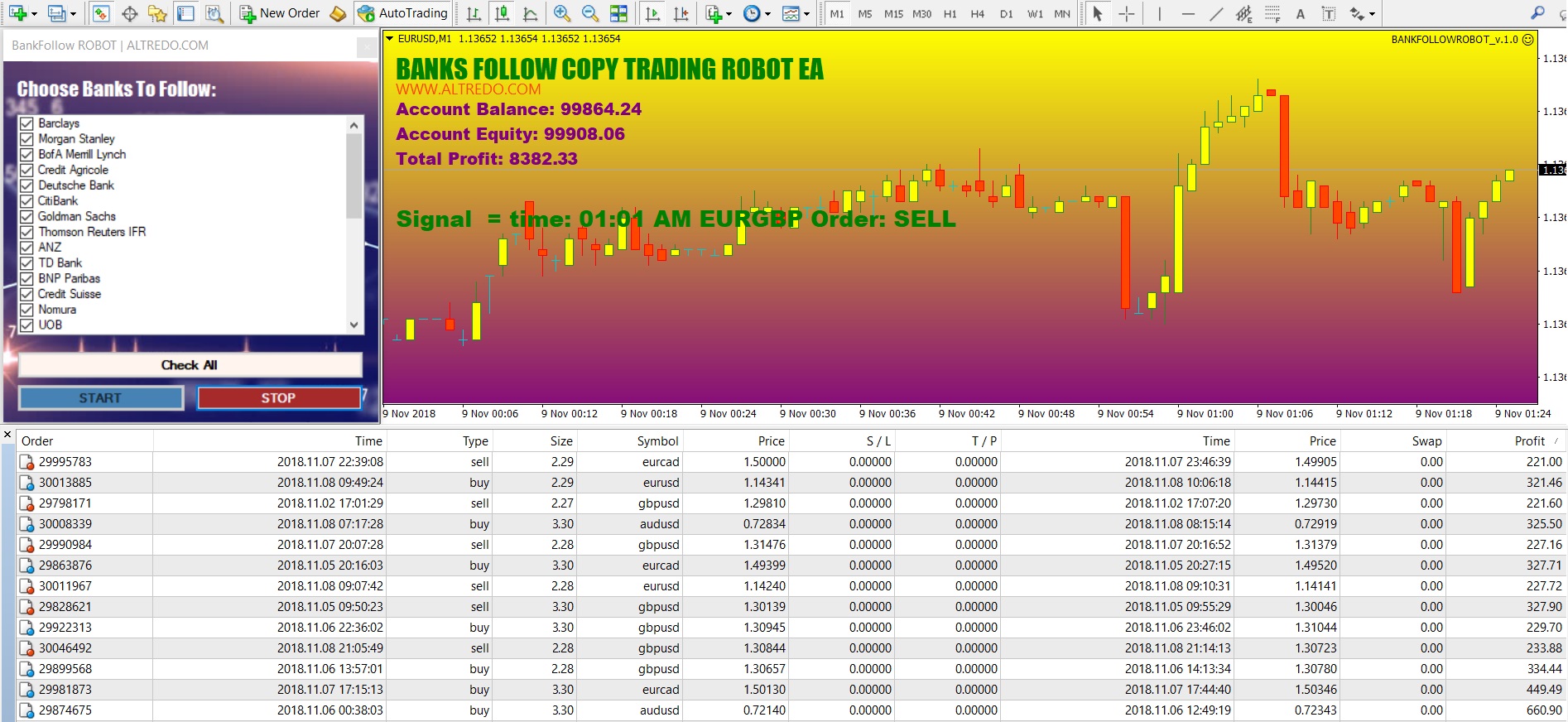Select order 29874675 row
1568x722 pixels.
791,710
